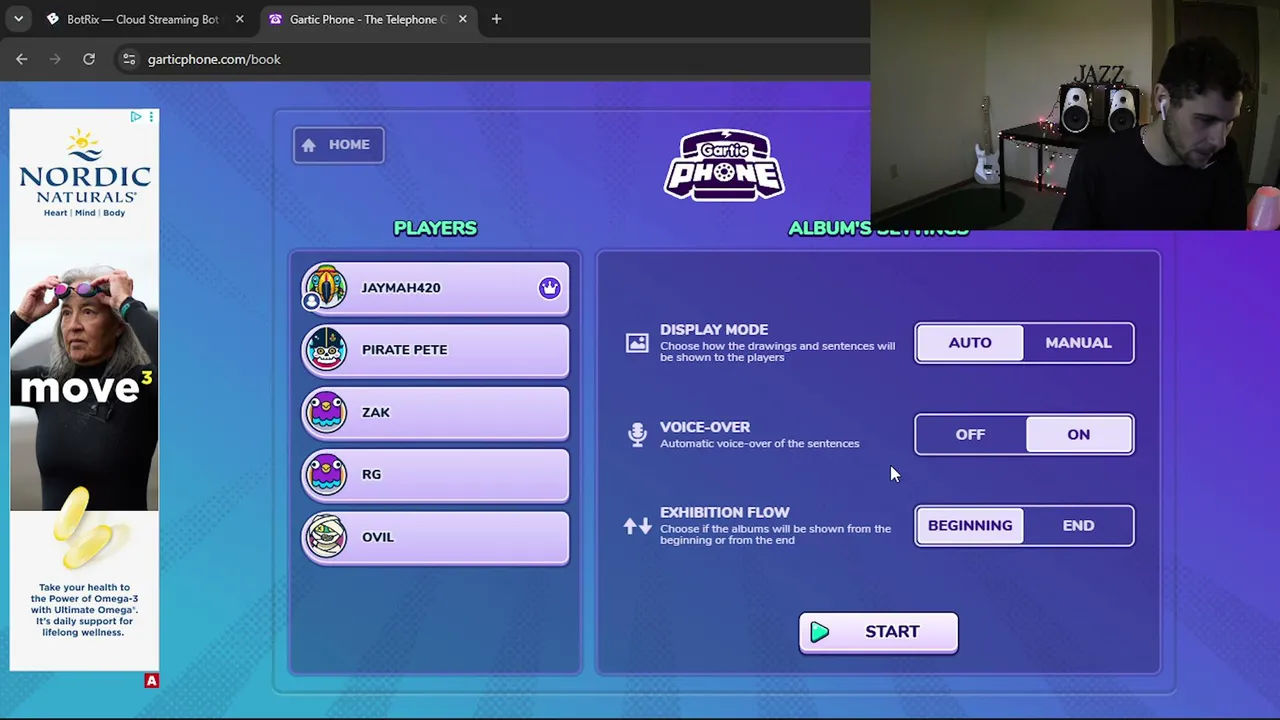Click the PLAYERS heading

435,228
